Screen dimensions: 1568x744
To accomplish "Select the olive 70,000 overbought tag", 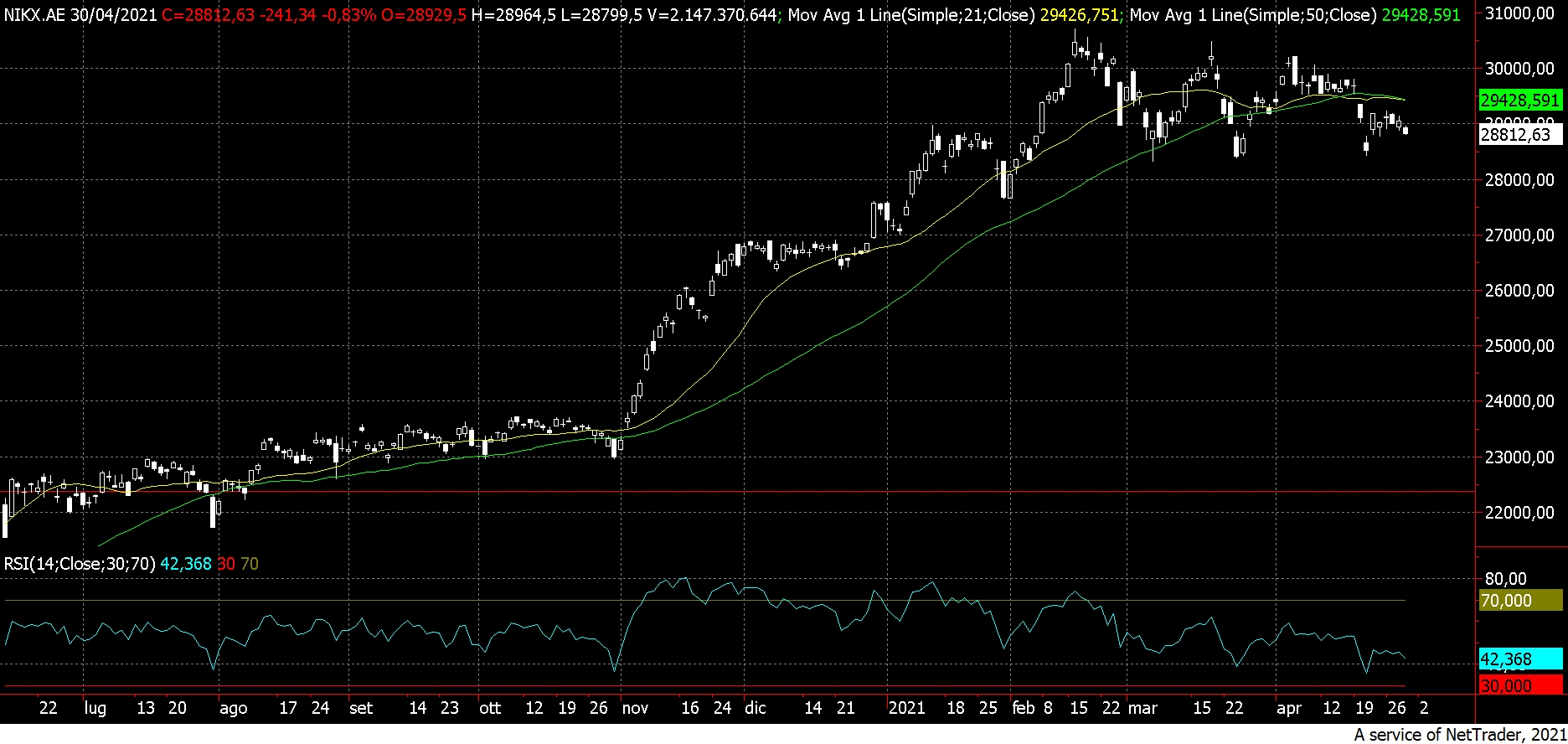I will pyautogui.click(x=1520, y=601).
